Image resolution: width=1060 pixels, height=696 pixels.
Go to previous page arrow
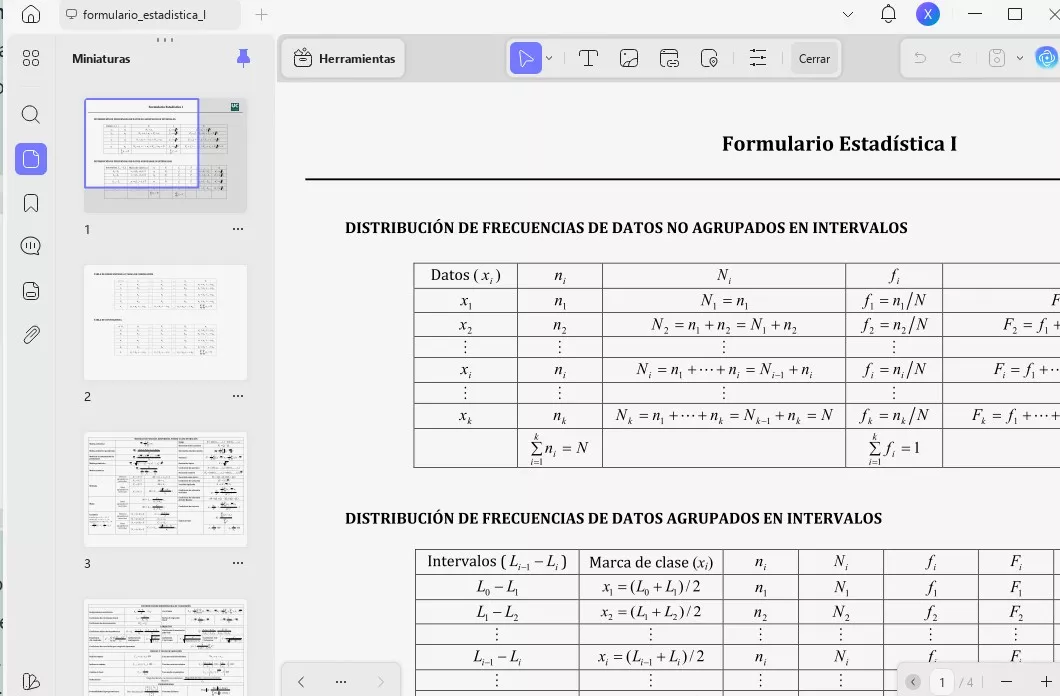coord(301,682)
